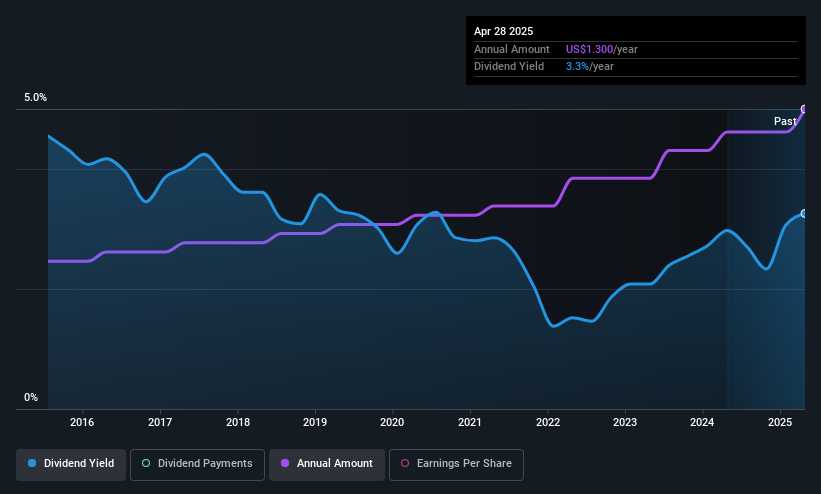Click the Apr 28 2025 tooltip date
821x494 pixels.
pyautogui.click(x=504, y=31)
